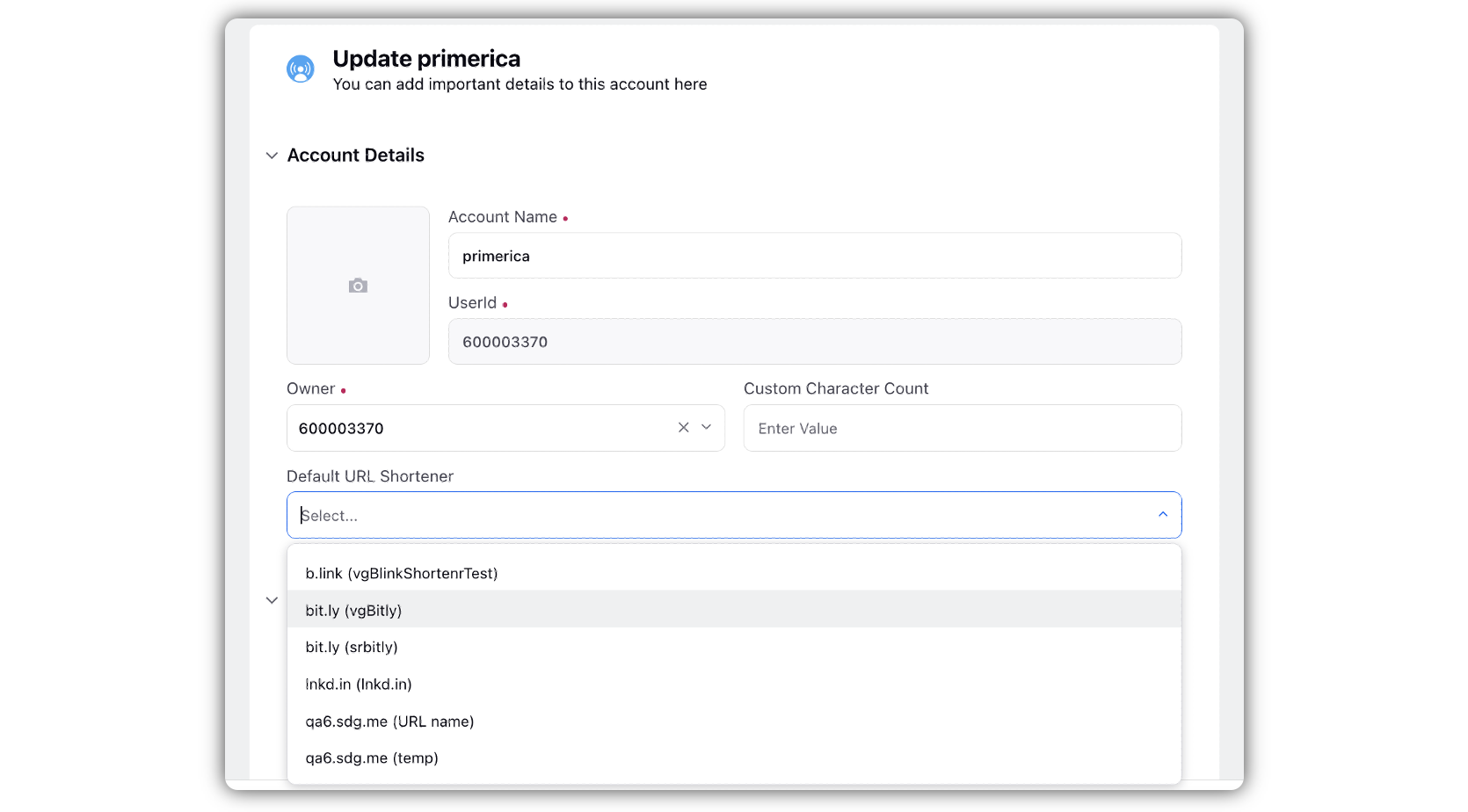Expand the collapsed section below the URL shortener
This screenshot has width=1468, height=812.
click(x=272, y=600)
